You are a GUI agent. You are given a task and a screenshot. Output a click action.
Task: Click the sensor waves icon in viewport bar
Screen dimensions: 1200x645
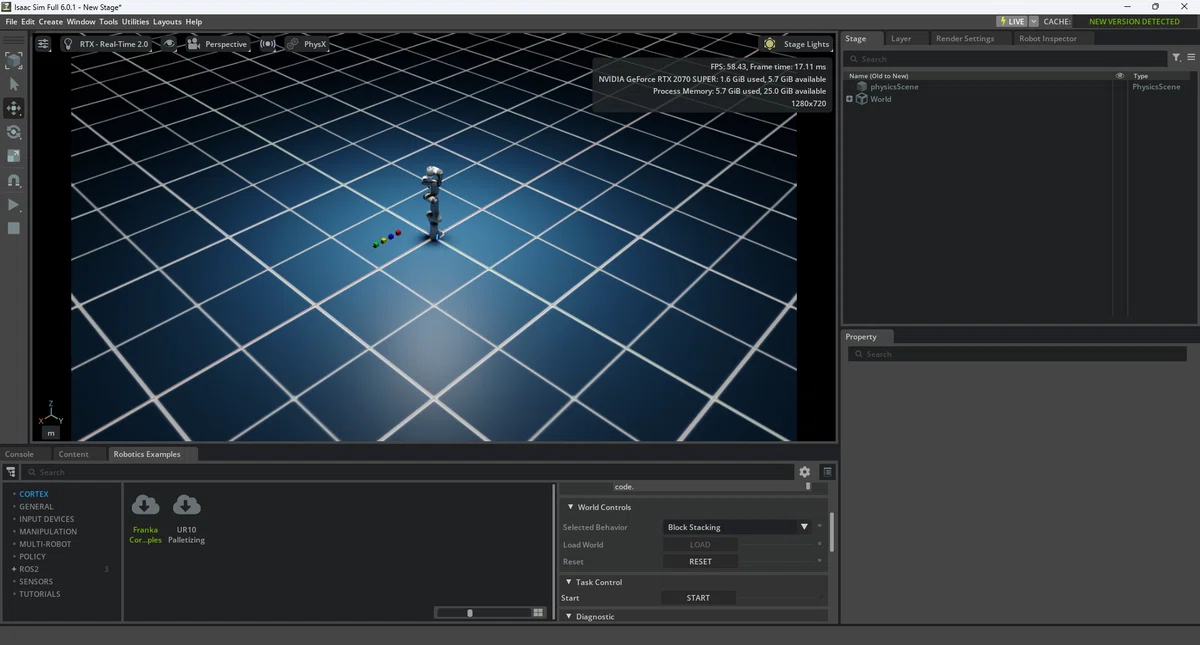[267, 44]
